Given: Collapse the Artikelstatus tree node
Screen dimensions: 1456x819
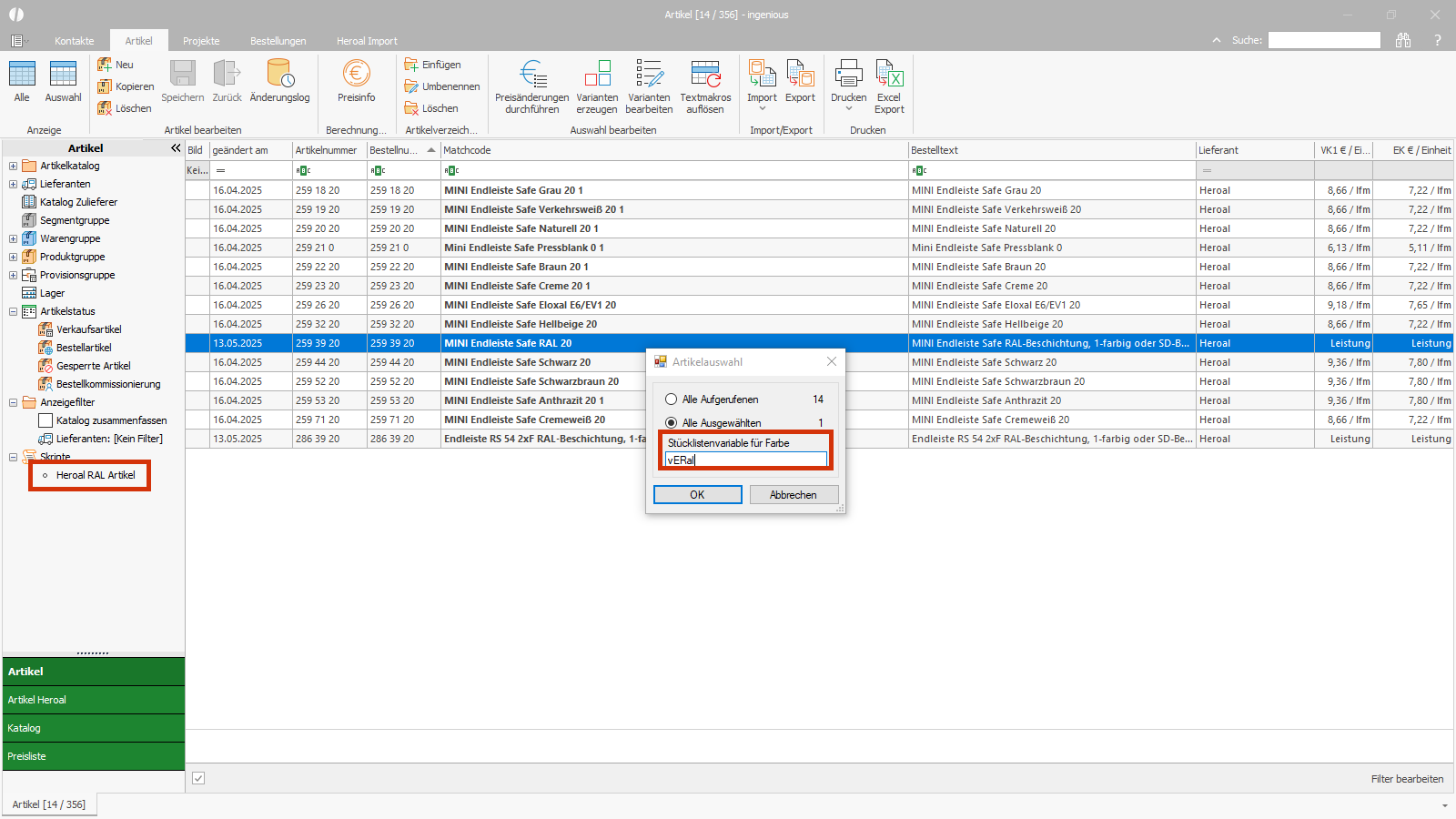Looking at the screenshot, I should click(13, 311).
